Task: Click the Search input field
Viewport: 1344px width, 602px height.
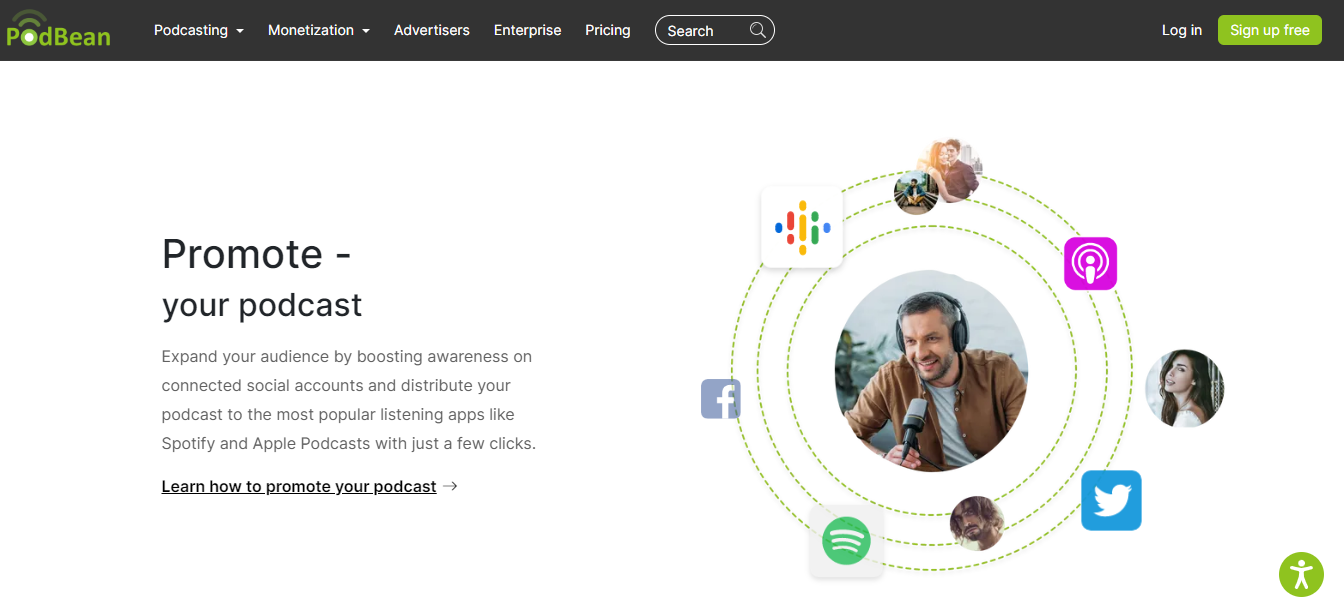Action: tap(715, 30)
